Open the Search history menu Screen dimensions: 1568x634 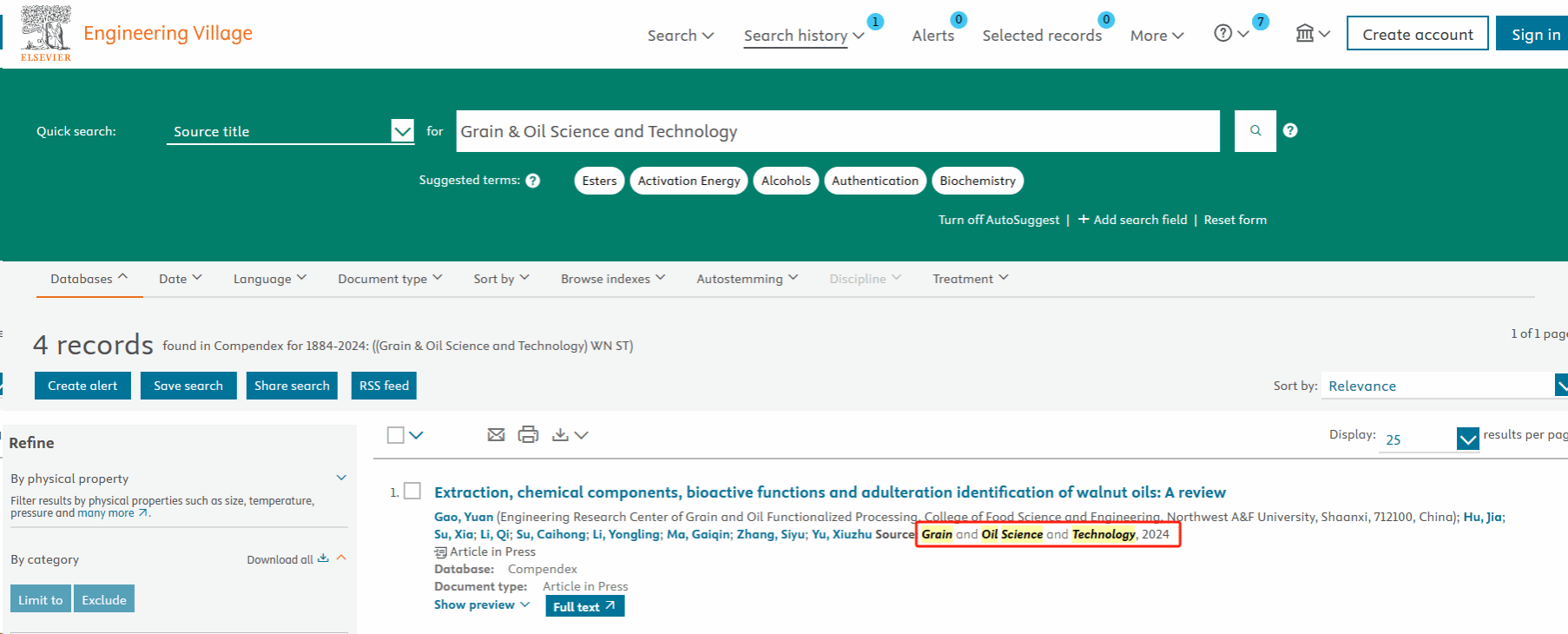(803, 36)
